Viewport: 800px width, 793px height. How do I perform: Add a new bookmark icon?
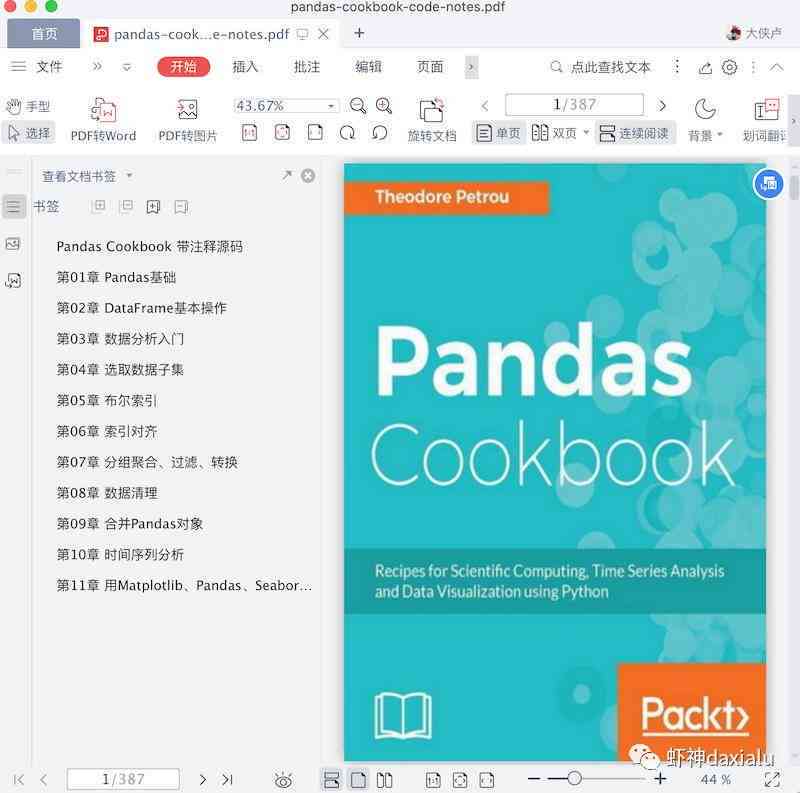point(153,207)
